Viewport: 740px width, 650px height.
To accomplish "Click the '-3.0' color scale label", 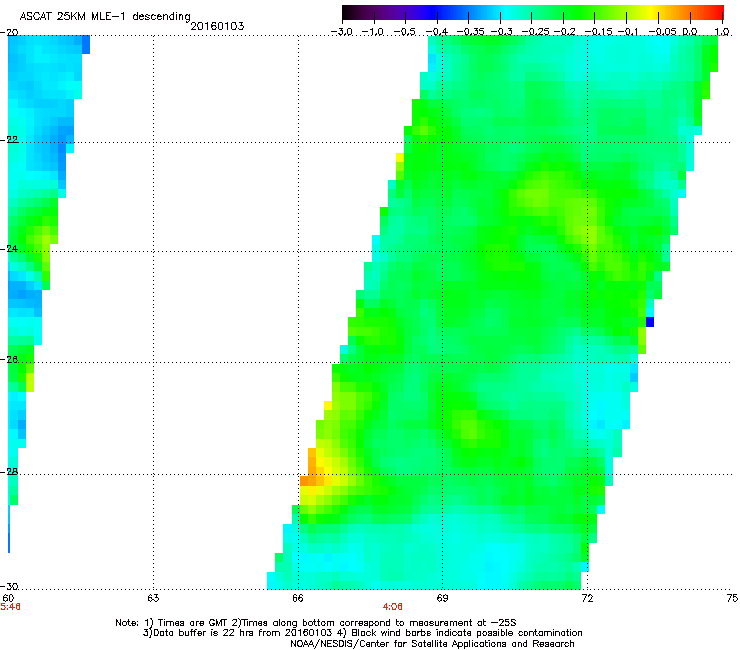I will point(342,32).
